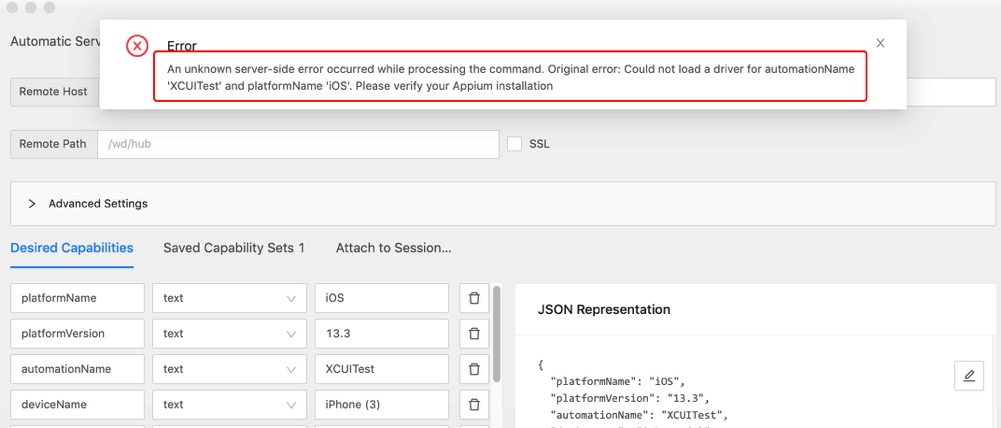Edit the 13.3 value field
This screenshot has width=1001, height=428.
[x=382, y=333]
